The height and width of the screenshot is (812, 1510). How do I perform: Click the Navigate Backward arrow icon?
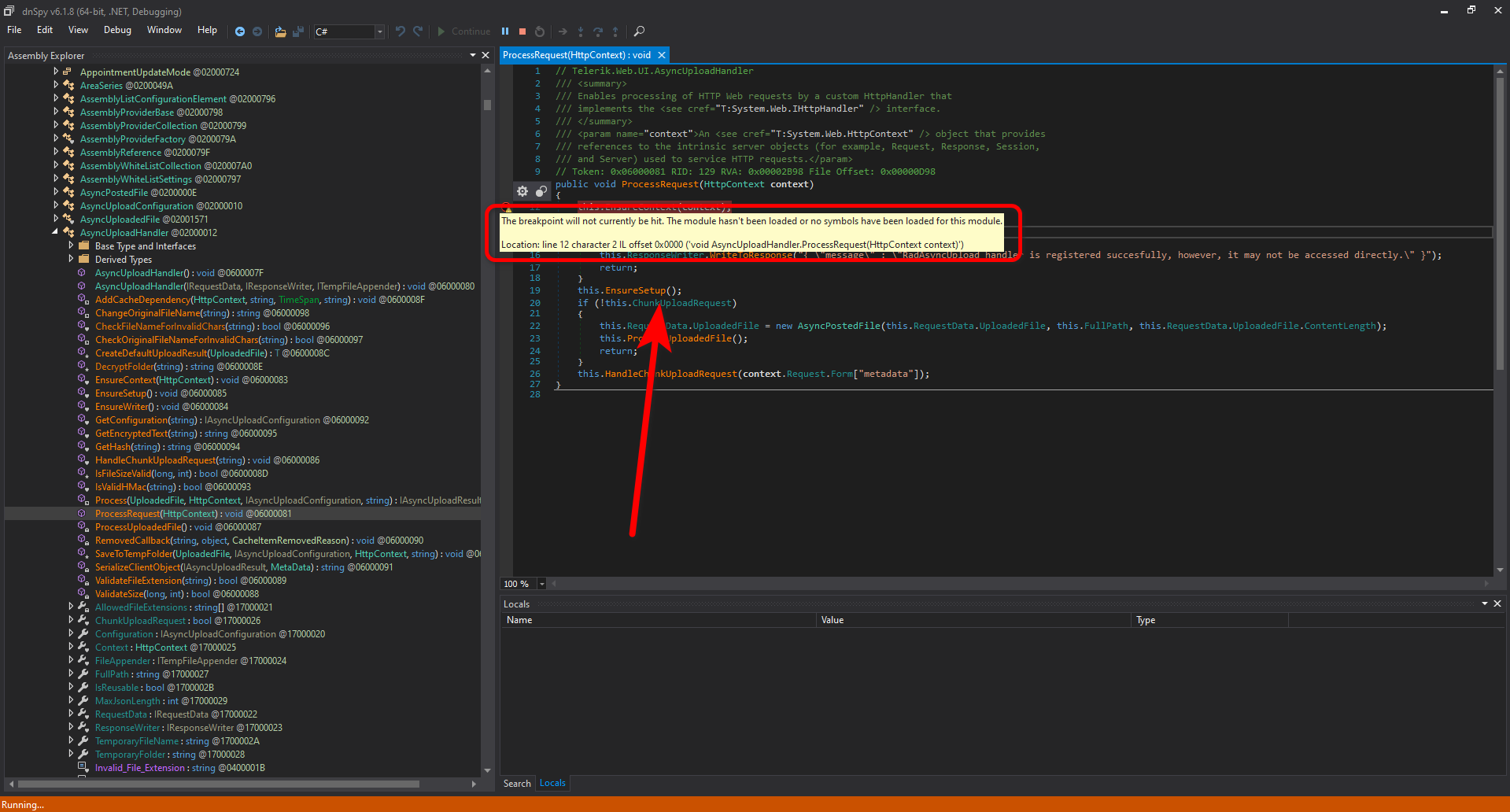(240, 31)
